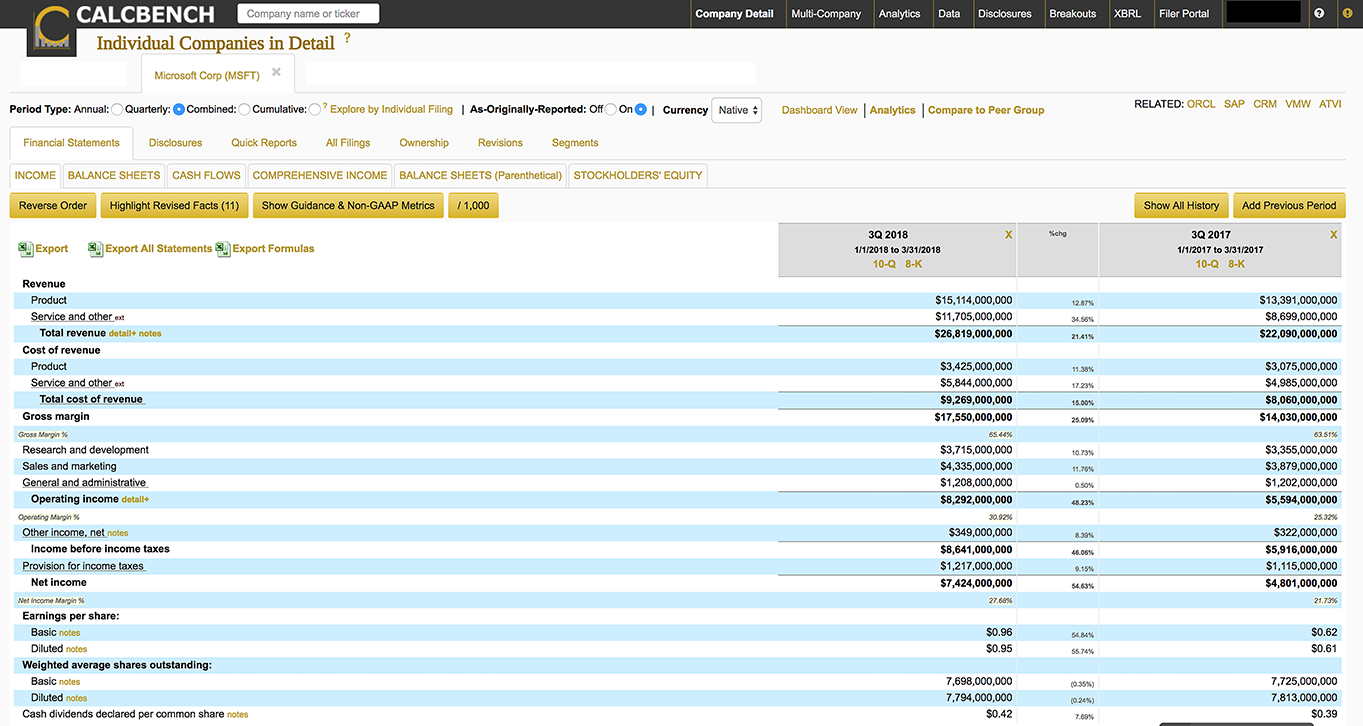Remove the 3Q 2017 column with X

[1333, 235]
